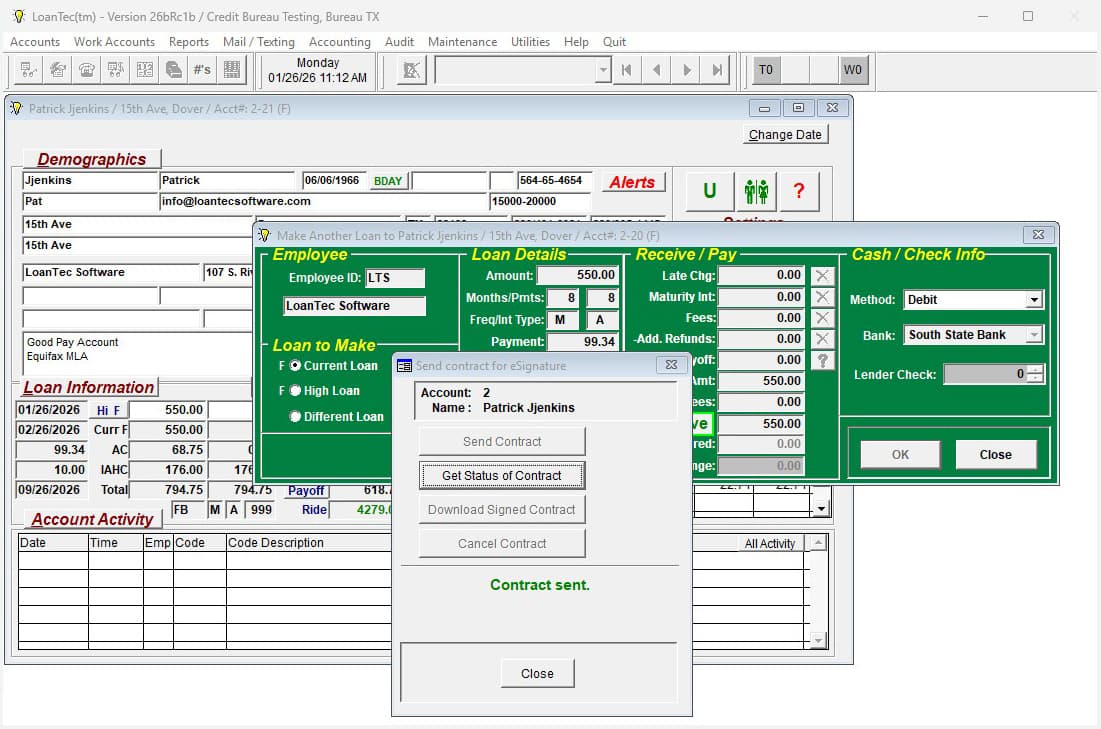
Task: Click the Employee ID field LTS
Action: [x=395, y=278]
